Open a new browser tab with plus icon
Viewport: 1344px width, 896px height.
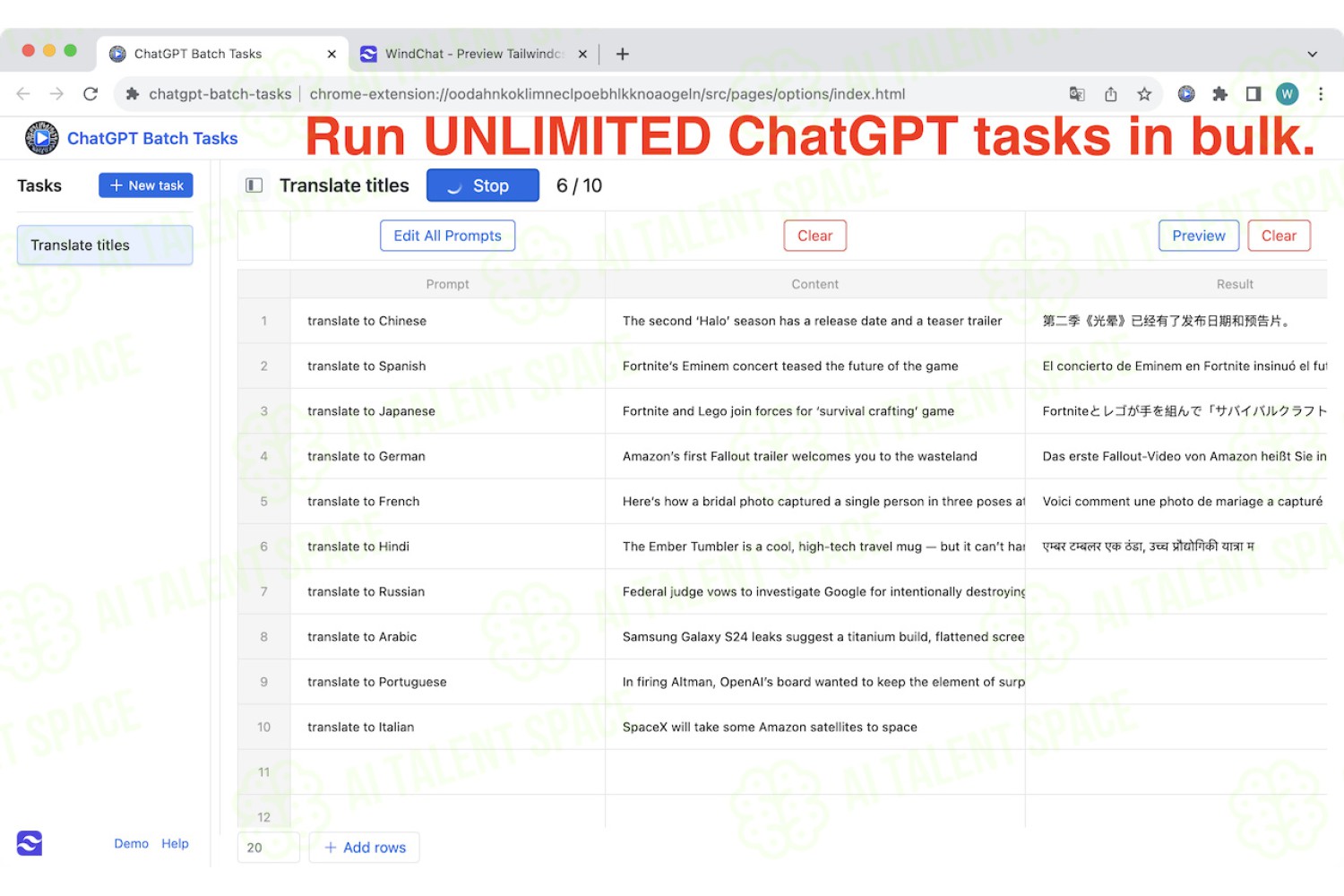[x=623, y=54]
